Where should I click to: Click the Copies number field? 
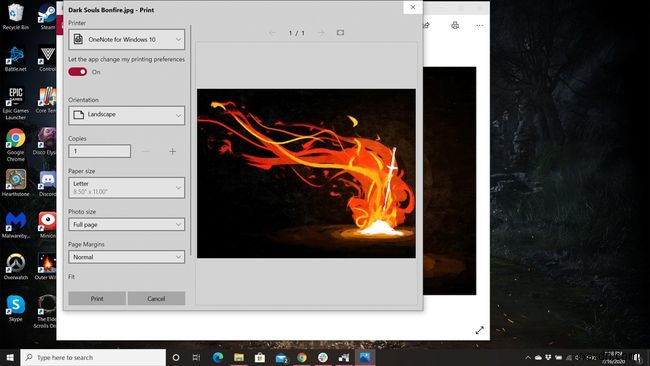[x=99, y=151]
